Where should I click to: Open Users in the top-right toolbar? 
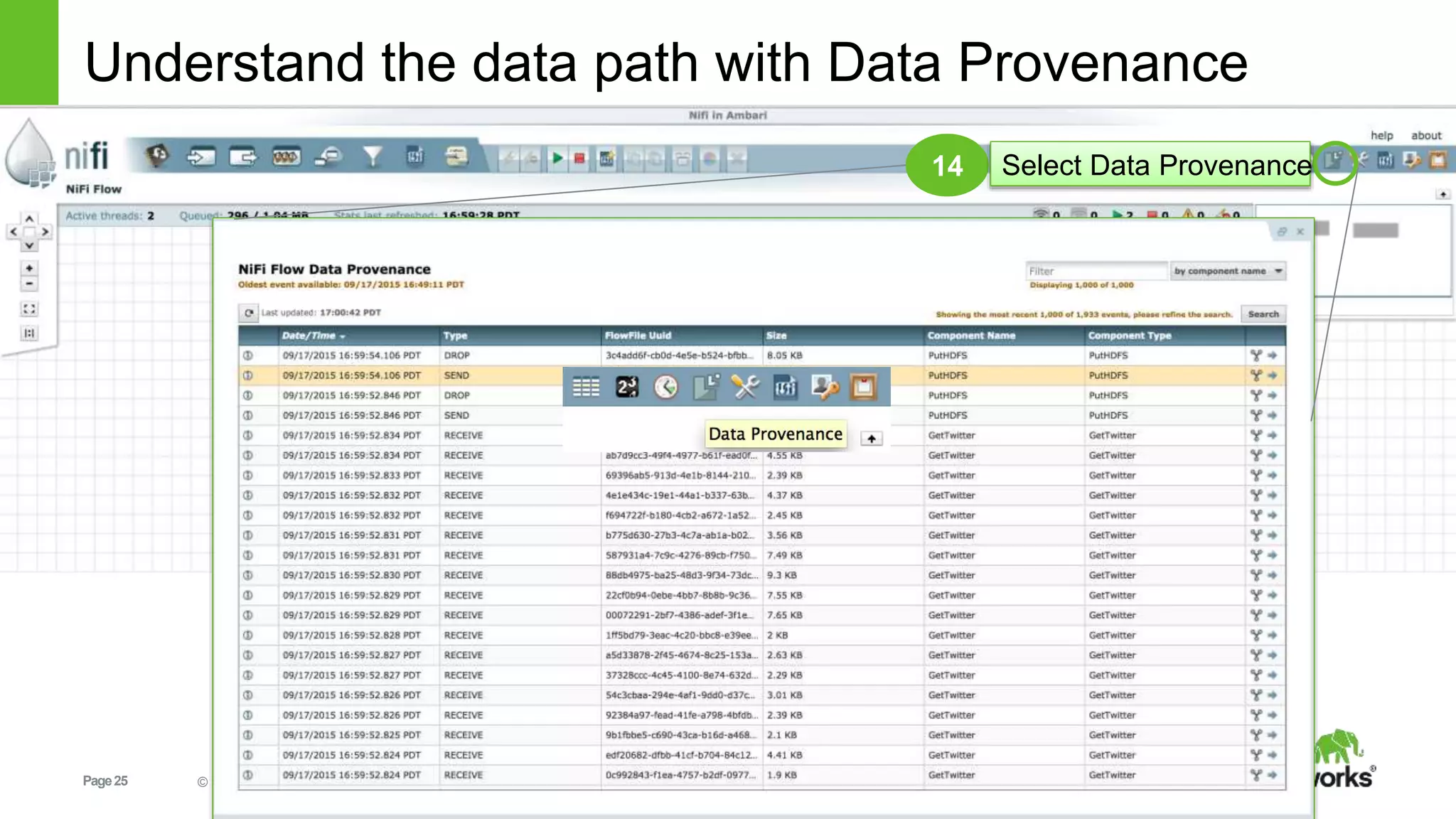coord(1412,160)
